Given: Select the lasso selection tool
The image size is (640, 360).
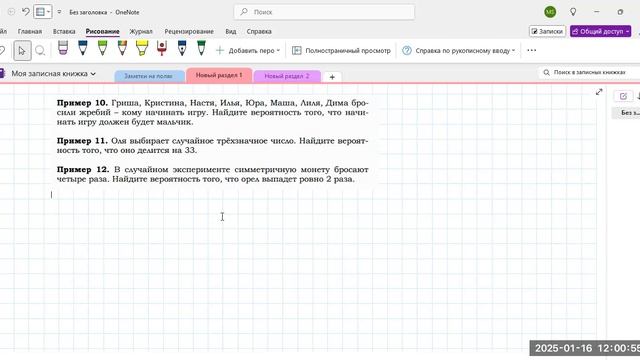Looking at the screenshot, I should click(x=40, y=51).
